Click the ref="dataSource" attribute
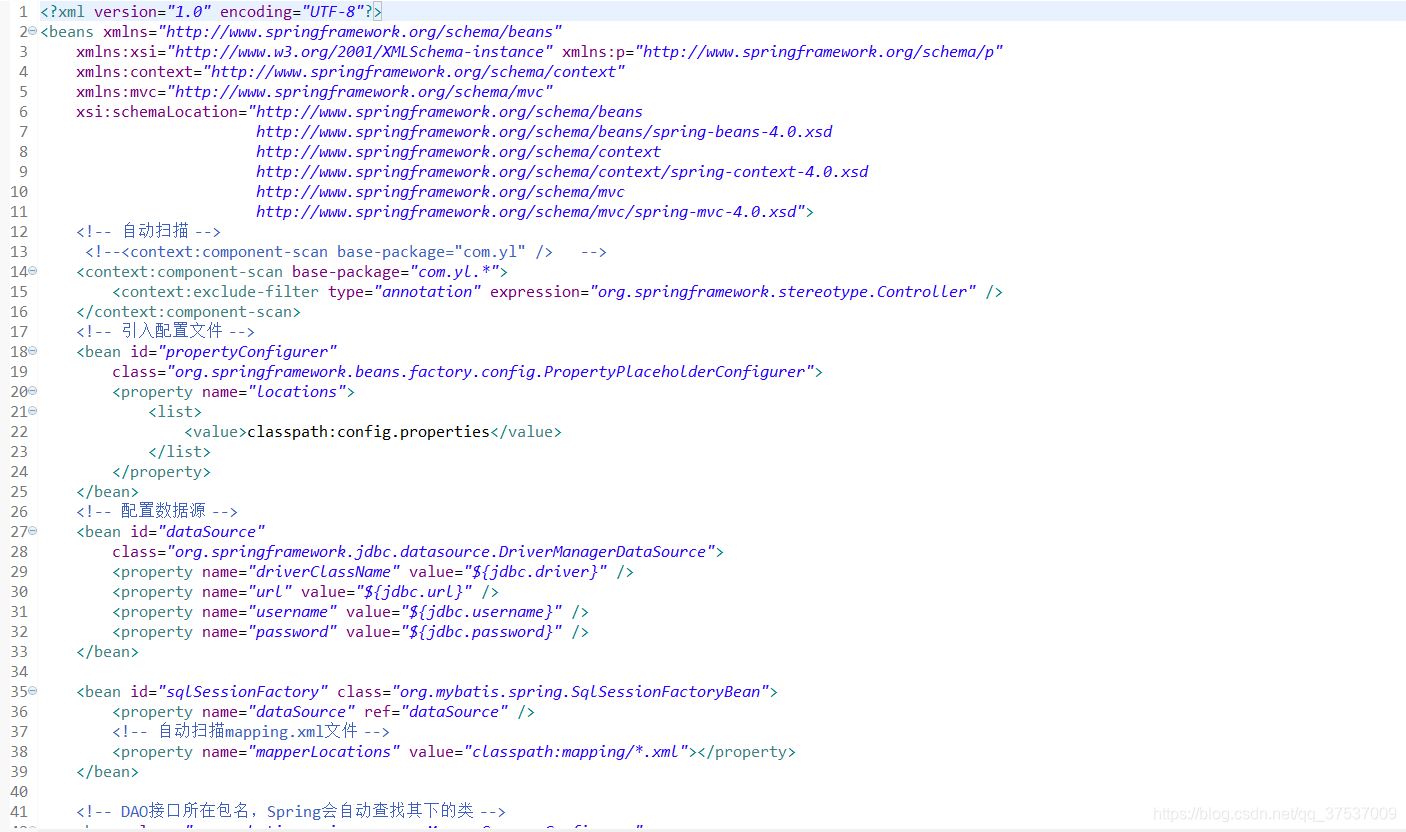1406x832 pixels. (x=436, y=712)
